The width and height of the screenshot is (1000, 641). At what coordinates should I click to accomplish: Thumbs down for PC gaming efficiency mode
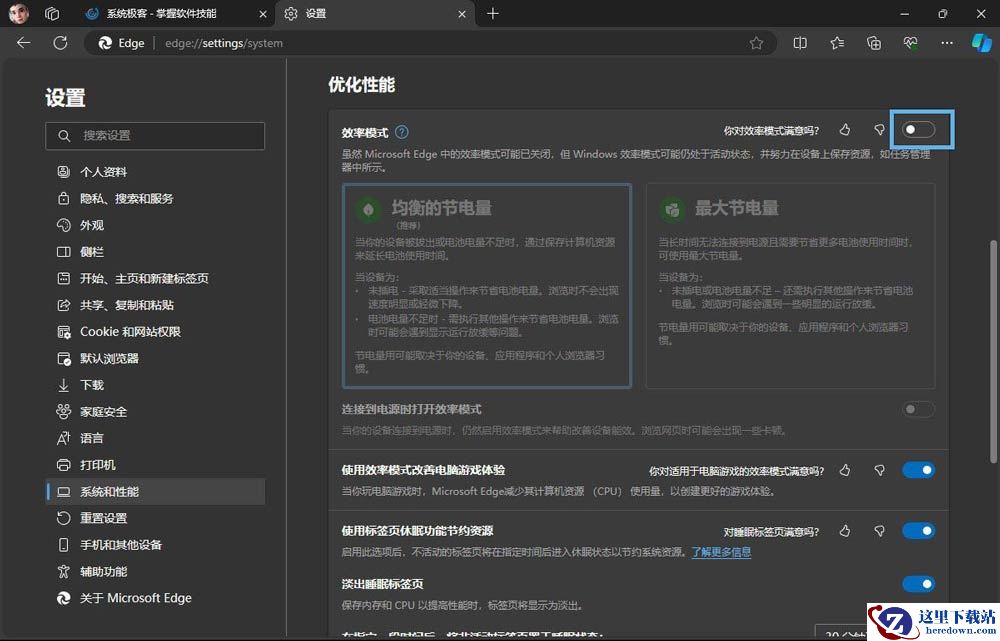[x=879, y=470]
